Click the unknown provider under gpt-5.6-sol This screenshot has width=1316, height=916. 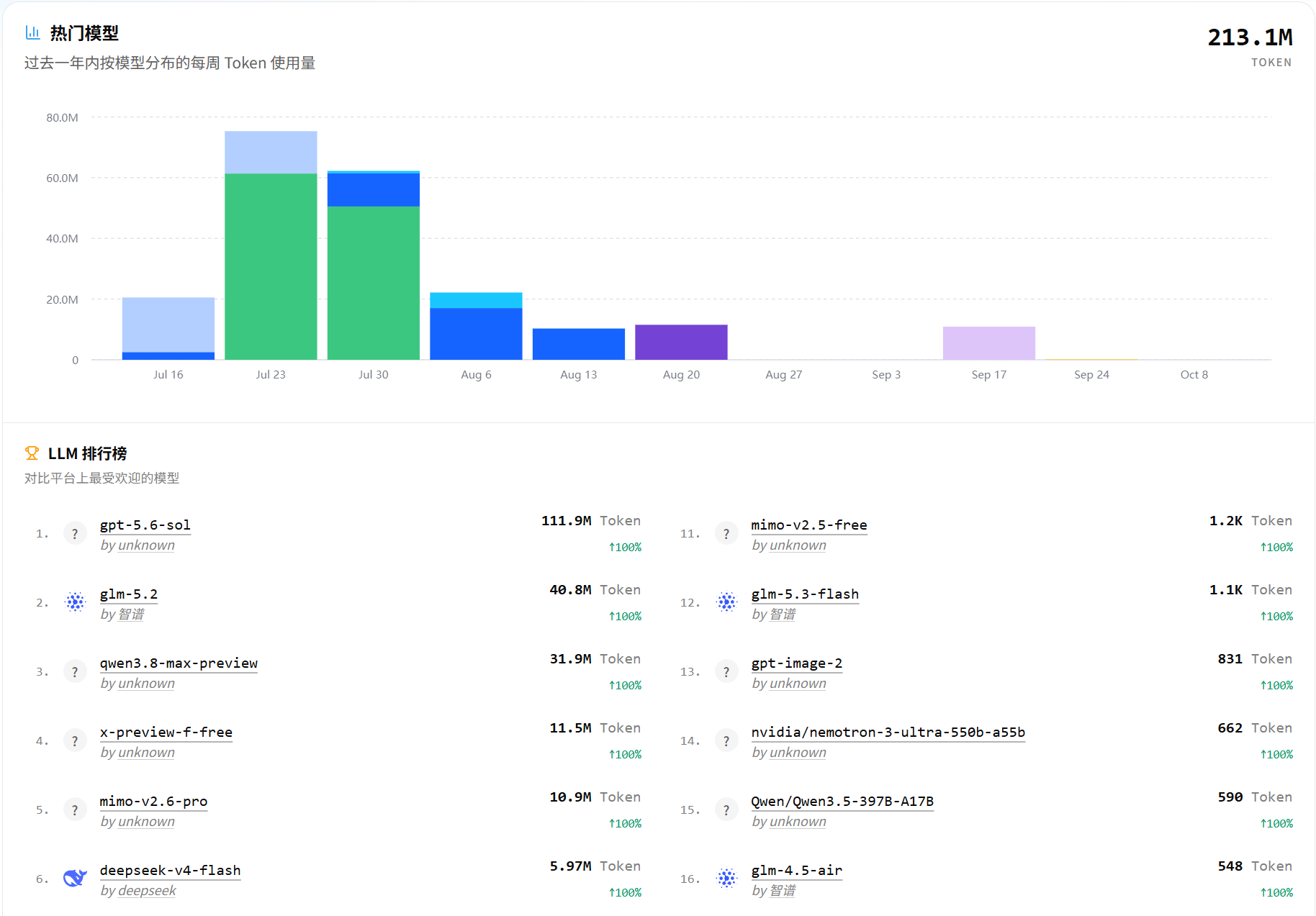(x=146, y=545)
